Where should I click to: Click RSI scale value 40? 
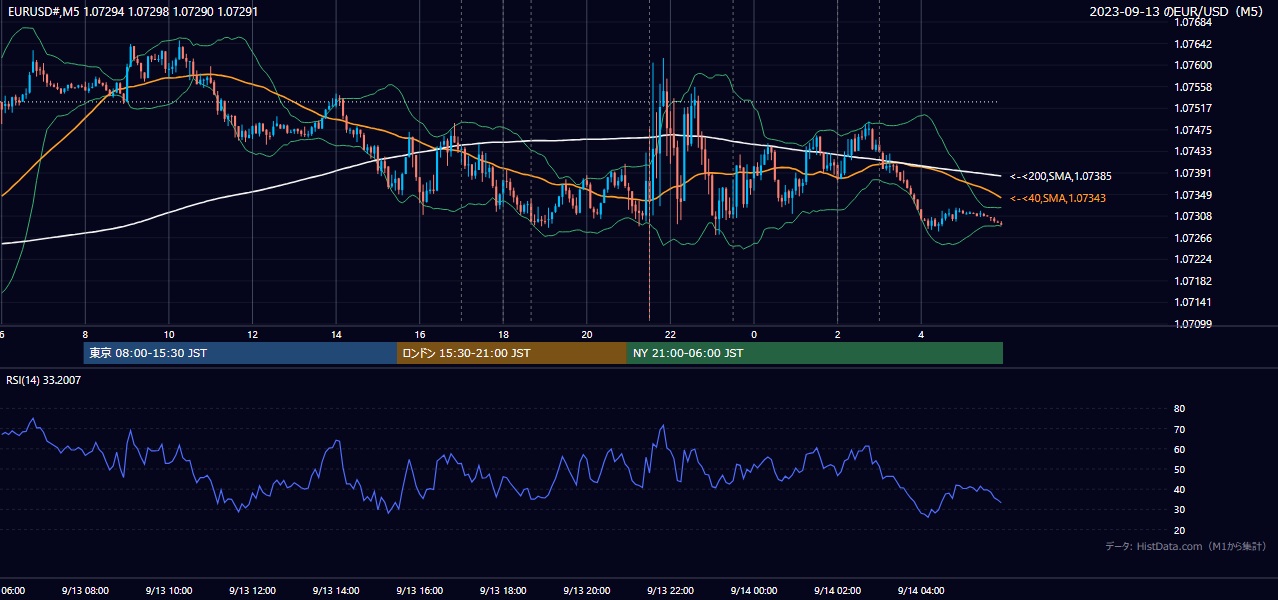(x=1179, y=489)
